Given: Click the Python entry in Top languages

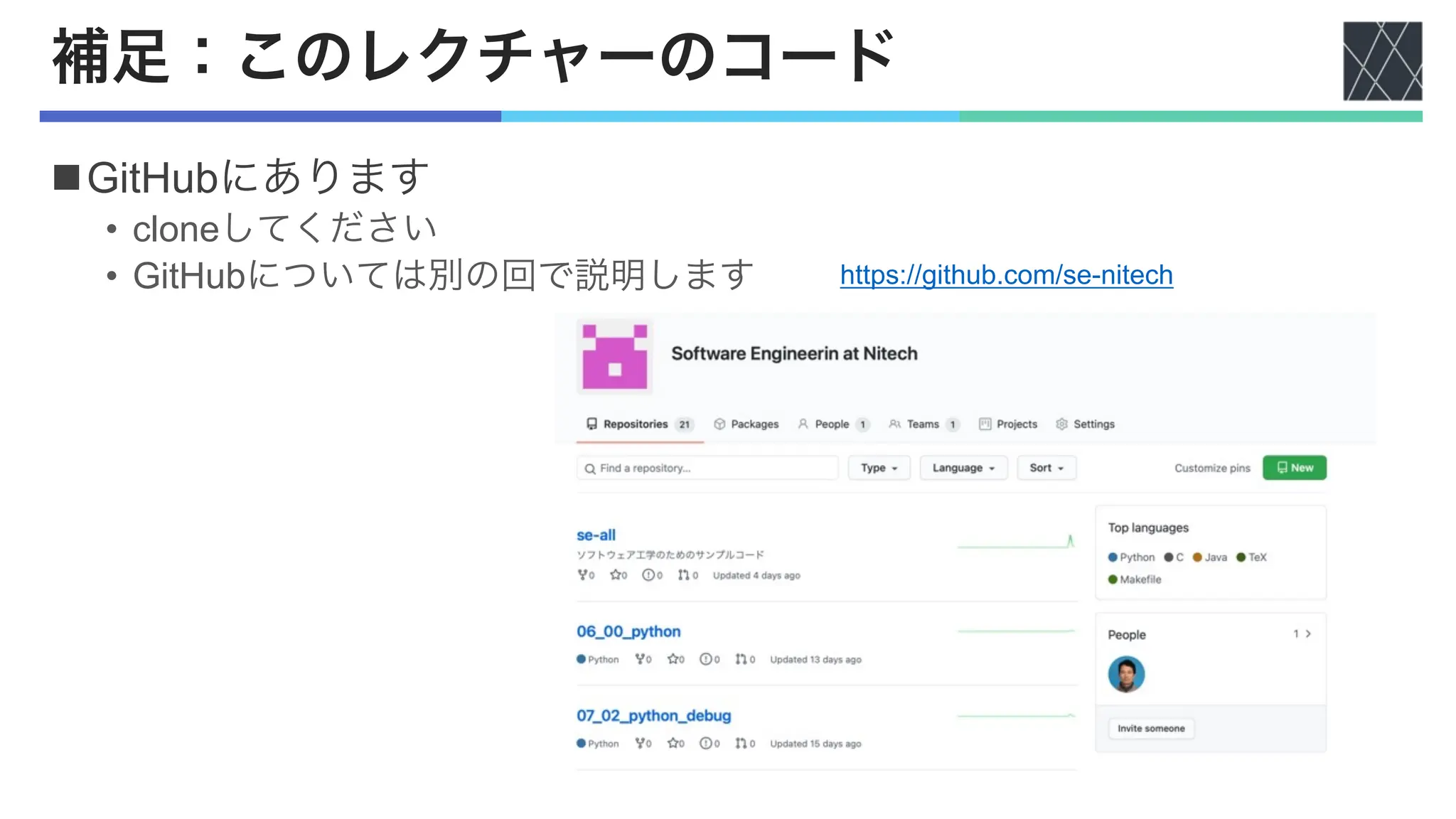Looking at the screenshot, I should pyautogui.click(x=1131, y=557).
